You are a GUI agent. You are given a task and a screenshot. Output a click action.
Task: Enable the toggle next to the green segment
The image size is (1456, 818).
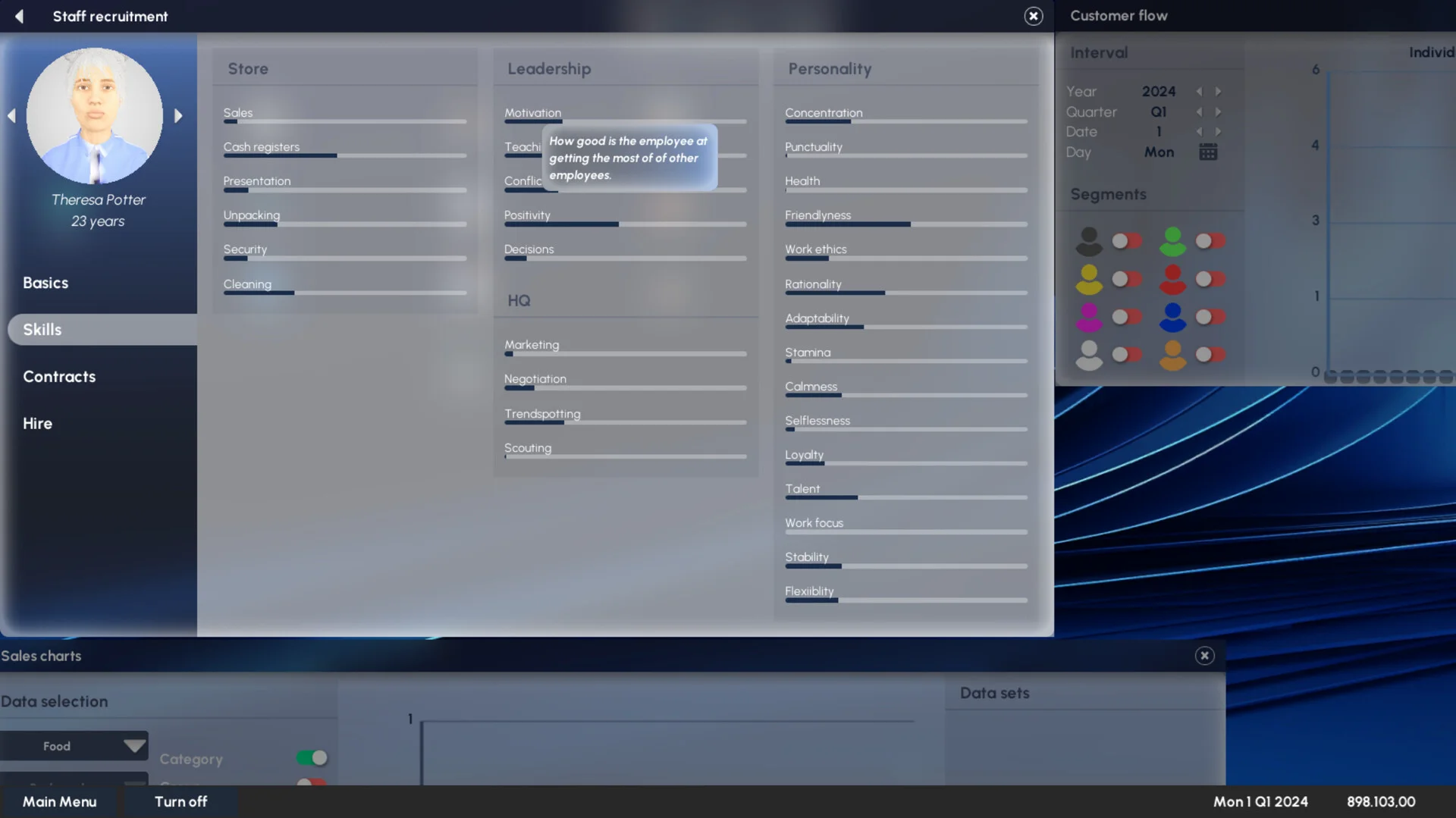1210,241
